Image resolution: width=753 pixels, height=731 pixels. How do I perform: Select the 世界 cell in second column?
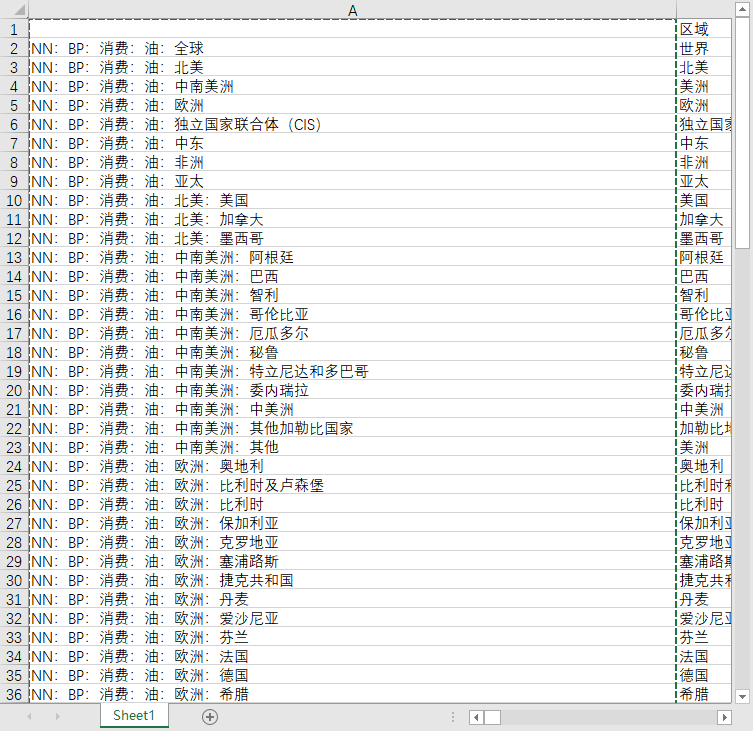[x=704, y=49]
